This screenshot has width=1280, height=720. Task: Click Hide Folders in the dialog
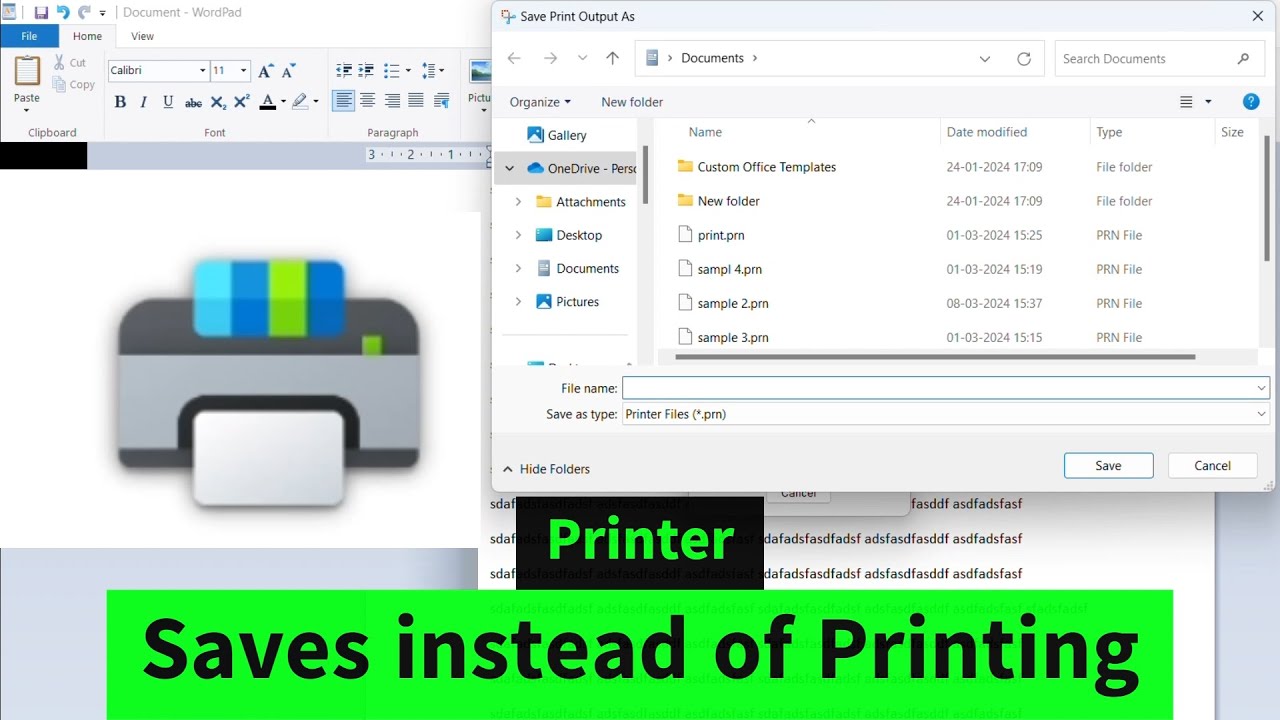pos(546,469)
